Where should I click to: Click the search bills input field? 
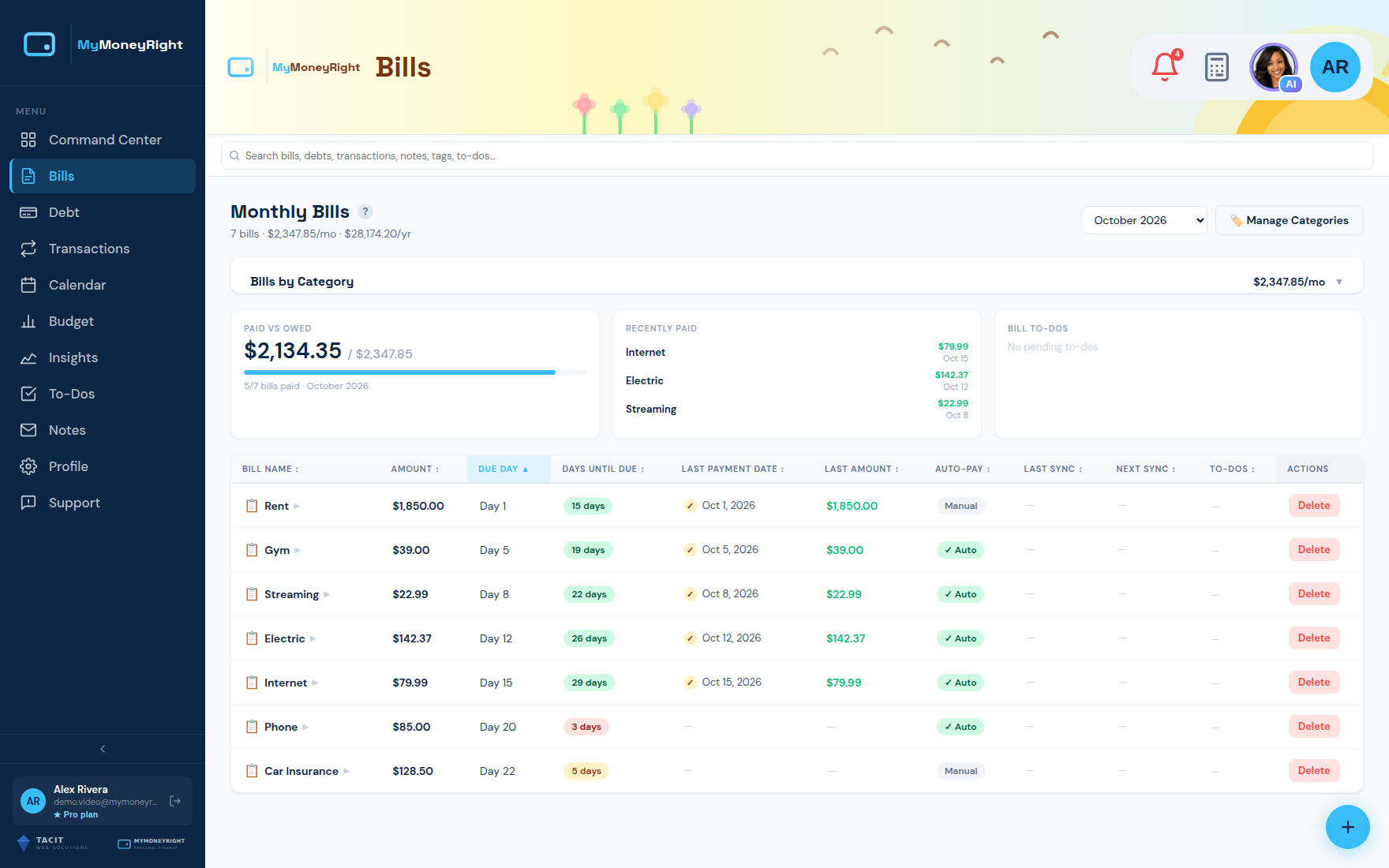tap(797, 155)
